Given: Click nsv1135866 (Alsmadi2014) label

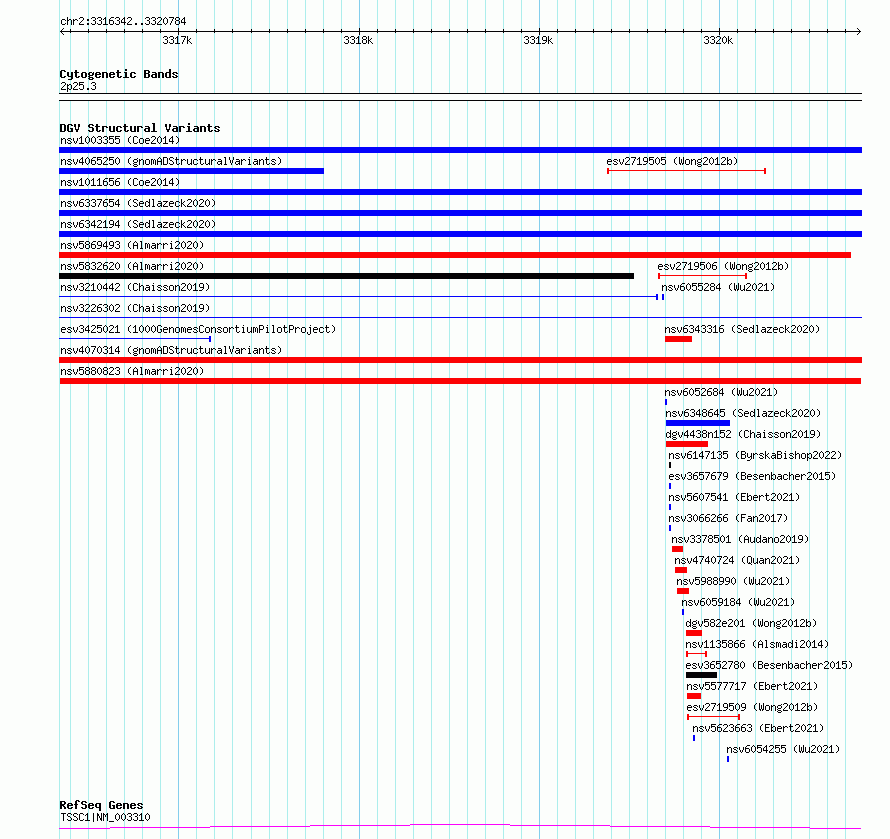Looking at the screenshot, I should pyautogui.click(x=757, y=644).
